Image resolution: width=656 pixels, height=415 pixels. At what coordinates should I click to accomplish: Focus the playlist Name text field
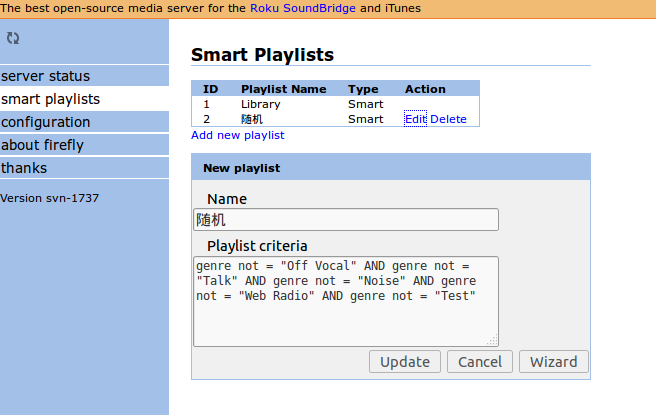point(345,220)
